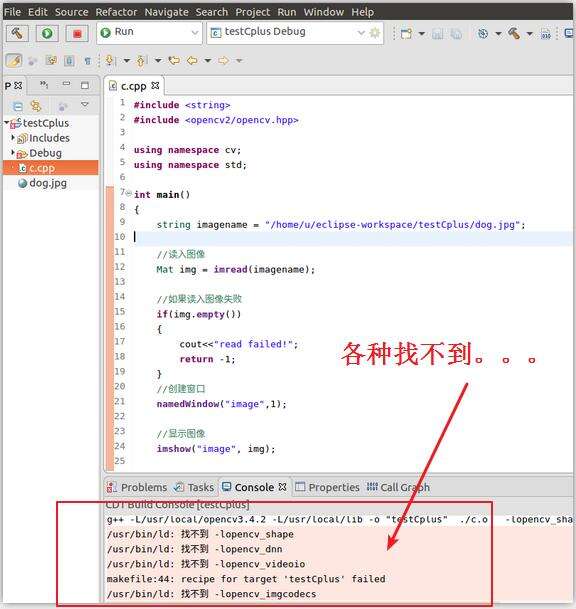Click the Forward navigation arrow
Screen dimensions: 576x609
(x=223, y=60)
